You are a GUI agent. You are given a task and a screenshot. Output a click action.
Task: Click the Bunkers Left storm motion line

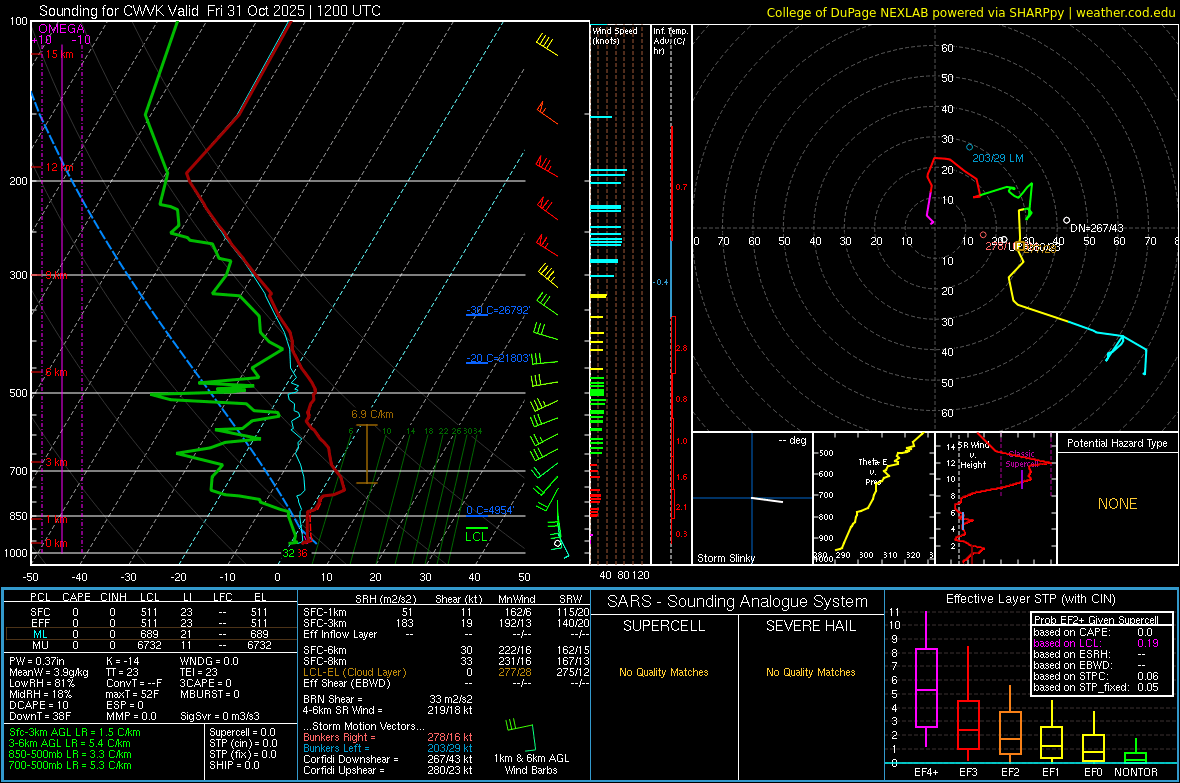tap(388, 748)
